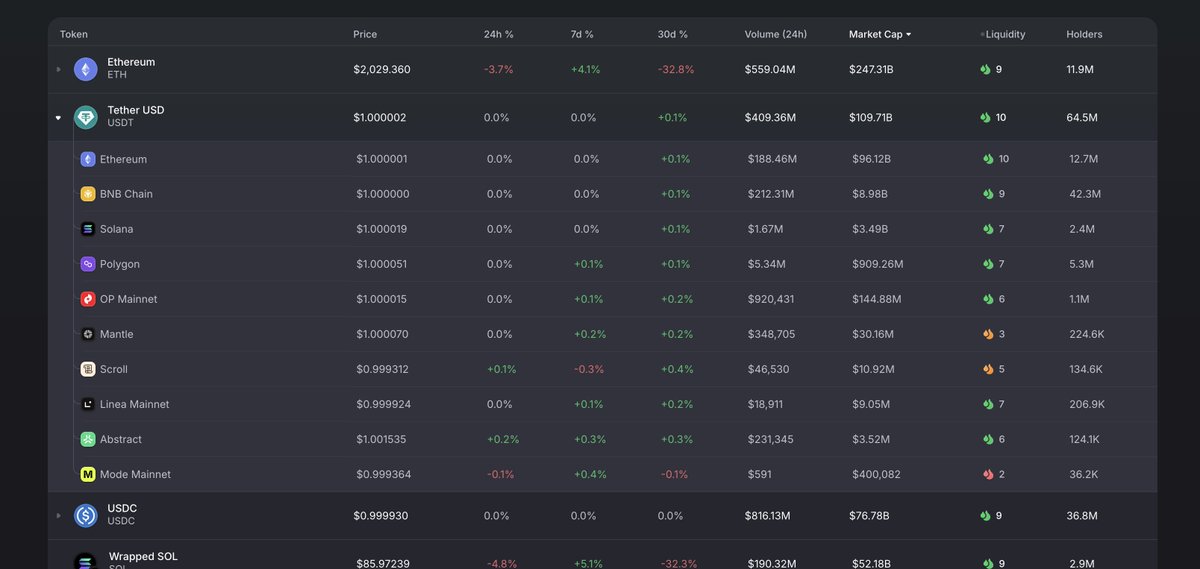Click the Scroll chain icon
Screen dimensions: 1200x569
point(88,369)
